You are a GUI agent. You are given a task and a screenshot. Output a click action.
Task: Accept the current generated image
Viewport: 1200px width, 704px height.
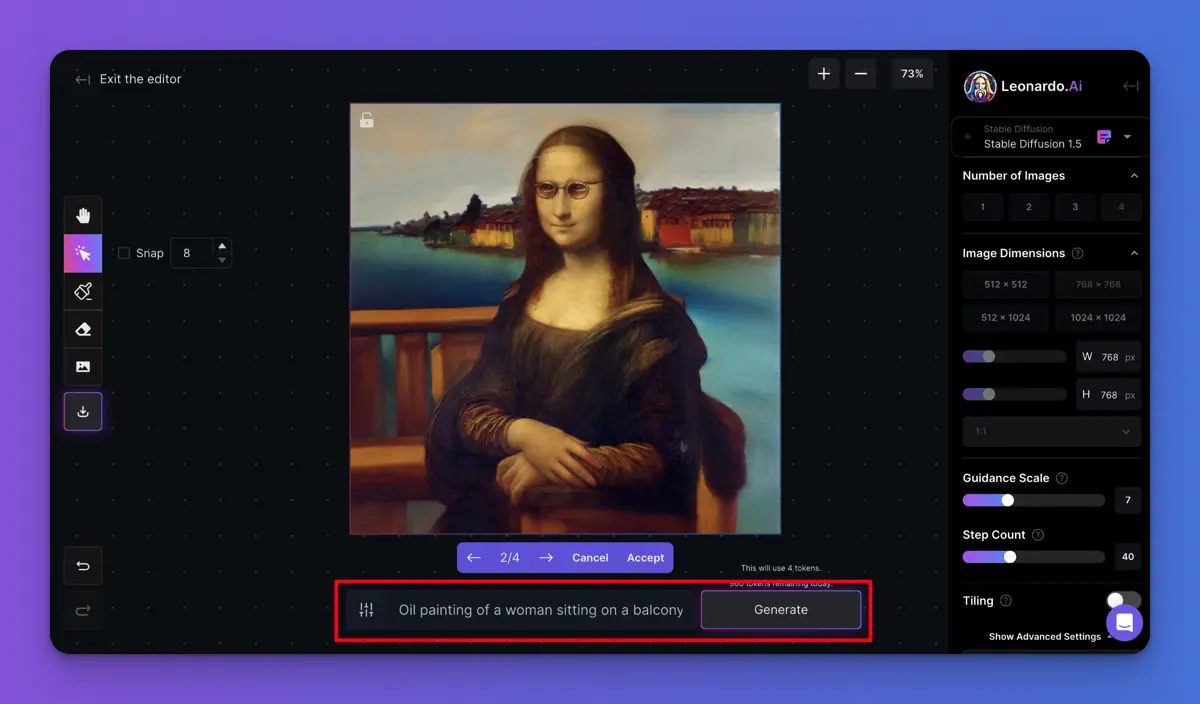click(645, 558)
